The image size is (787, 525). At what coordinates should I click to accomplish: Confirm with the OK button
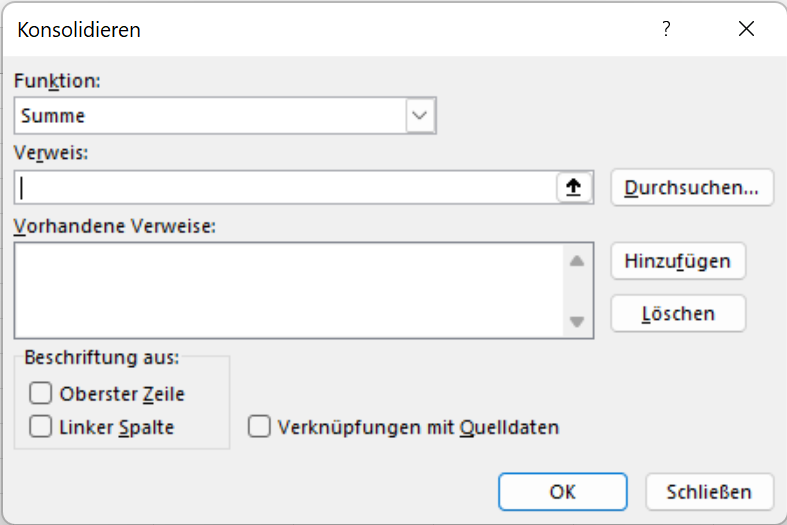[562, 492]
